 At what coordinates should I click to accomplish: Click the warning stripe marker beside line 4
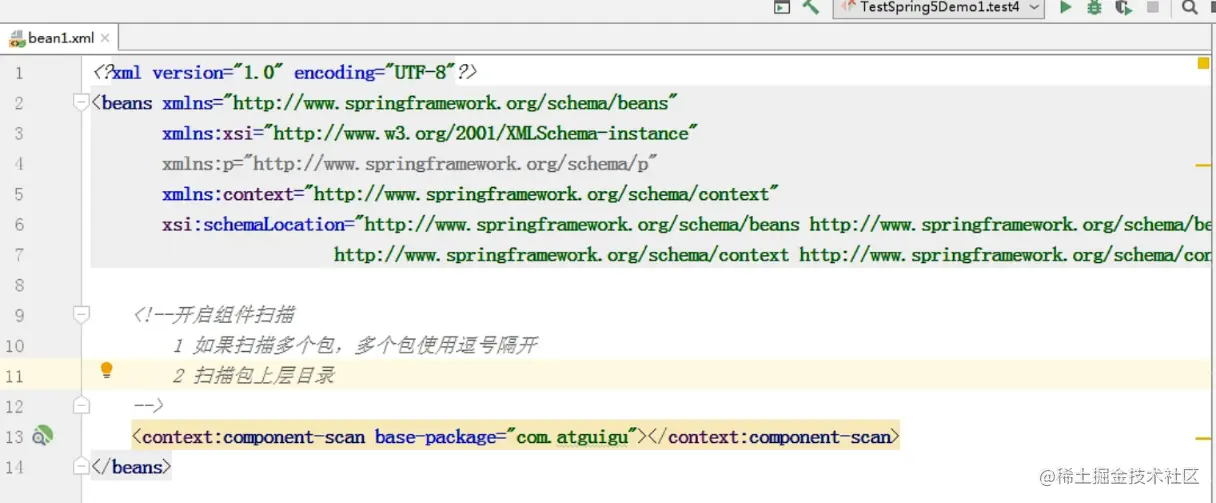coord(1203,164)
